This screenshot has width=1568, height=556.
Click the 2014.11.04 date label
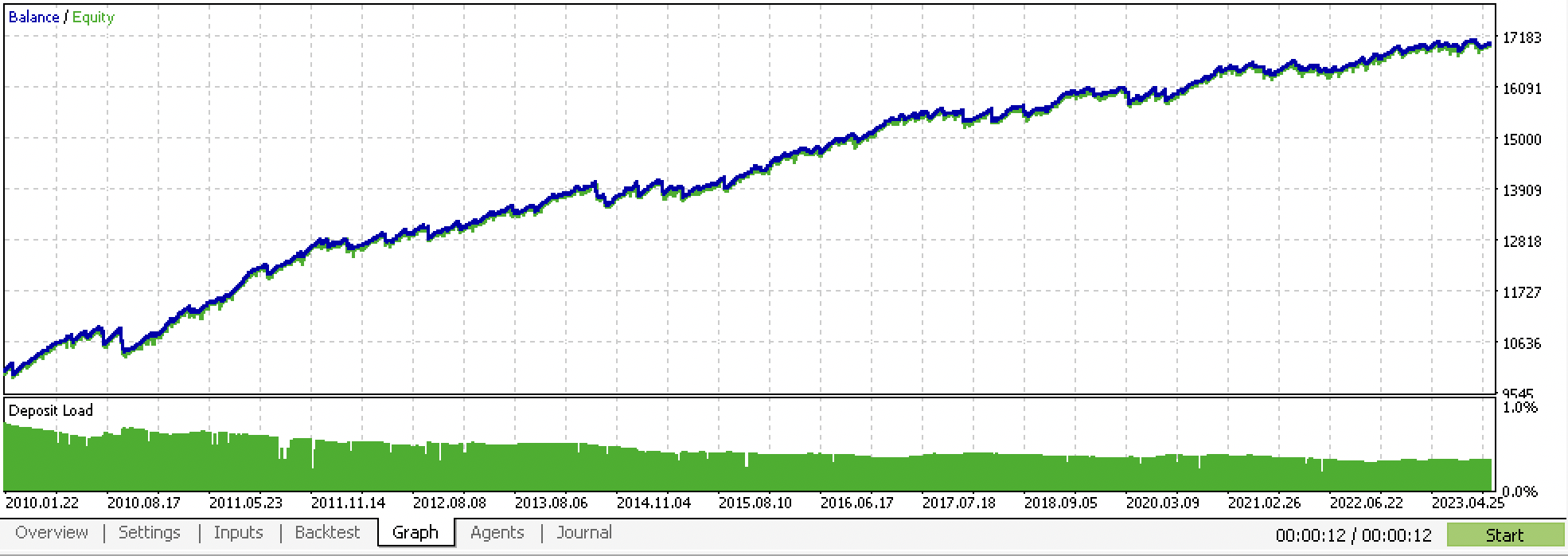pyautogui.click(x=653, y=503)
